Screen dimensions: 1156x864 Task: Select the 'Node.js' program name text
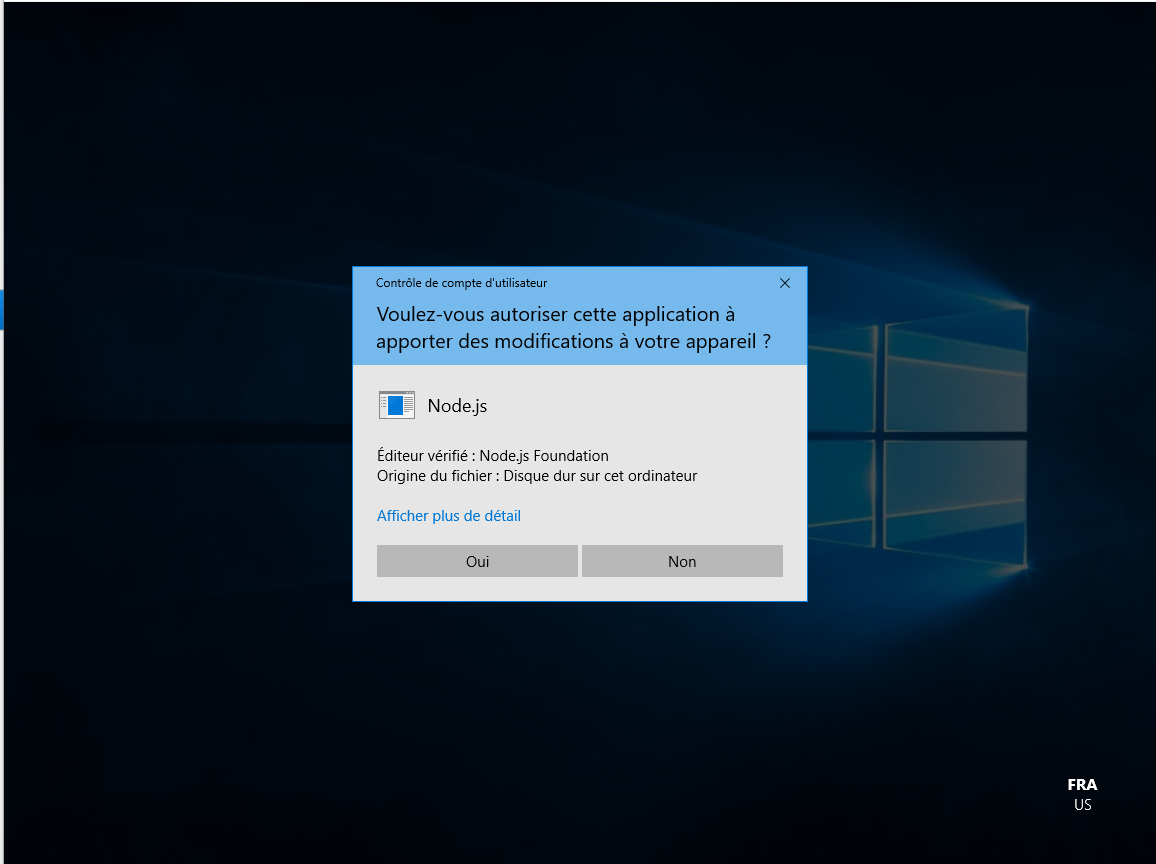pyautogui.click(x=457, y=406)
